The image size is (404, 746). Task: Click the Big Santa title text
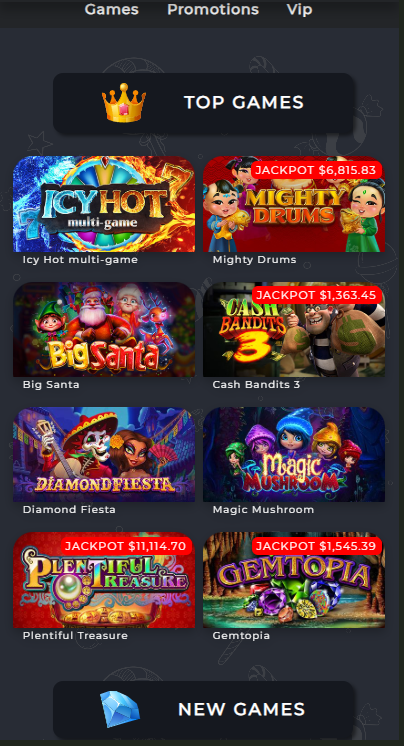(x=51, y=384)
